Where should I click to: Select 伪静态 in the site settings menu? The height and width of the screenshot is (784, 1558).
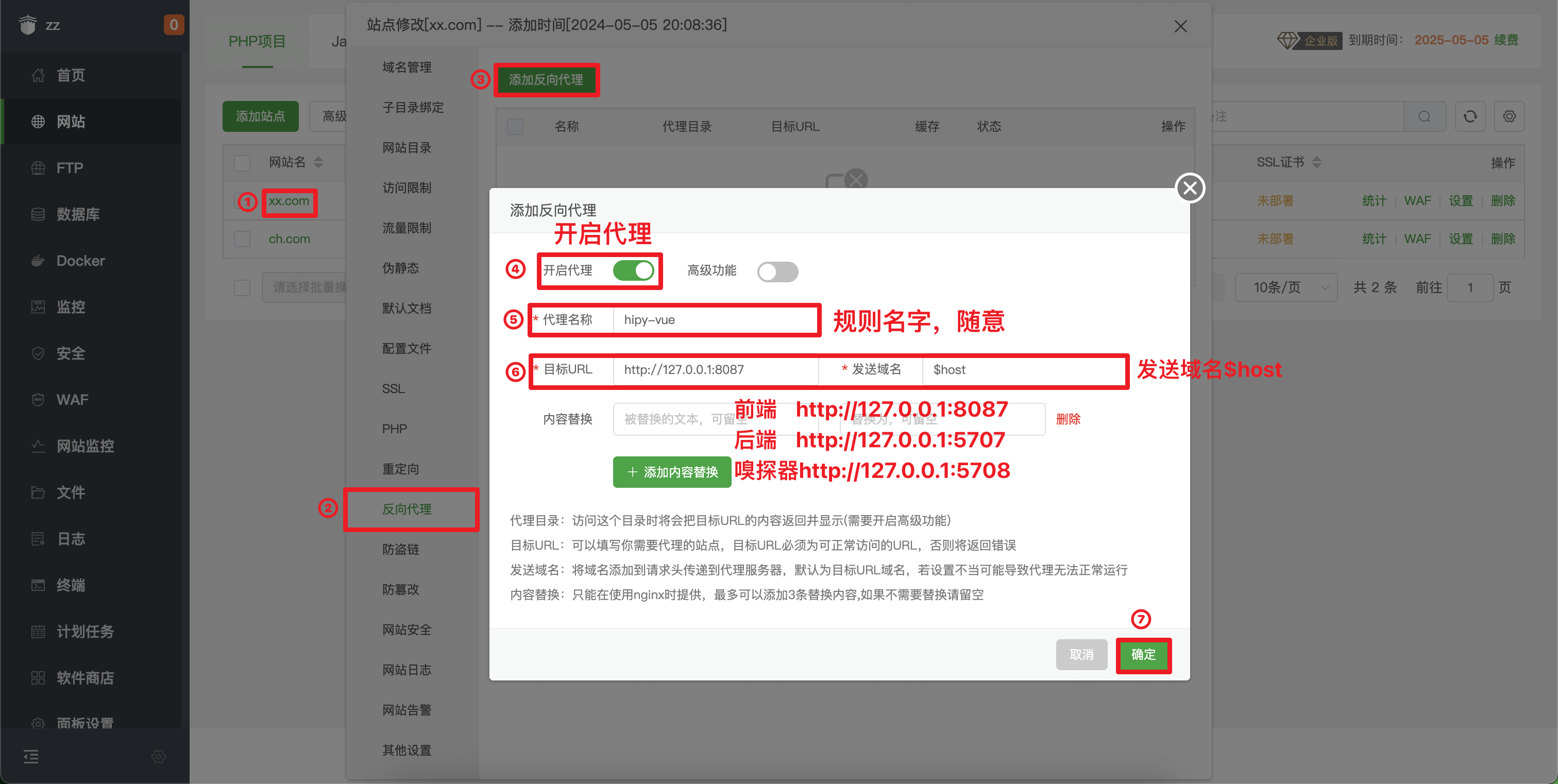400,268
